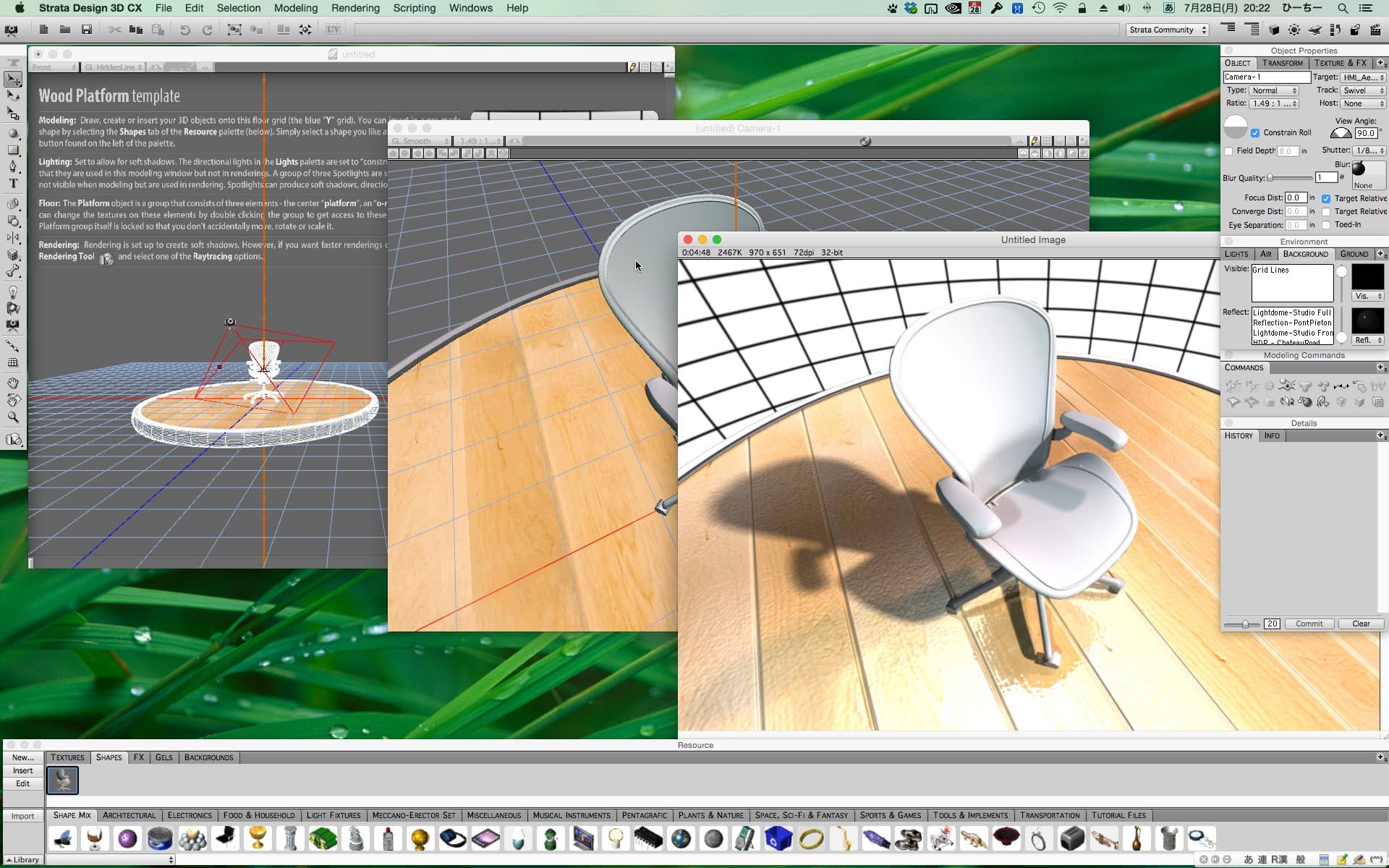Toggle the Toed-In checkbox
This screenshot has height=868, width=1389.
tap(1326, 225)
